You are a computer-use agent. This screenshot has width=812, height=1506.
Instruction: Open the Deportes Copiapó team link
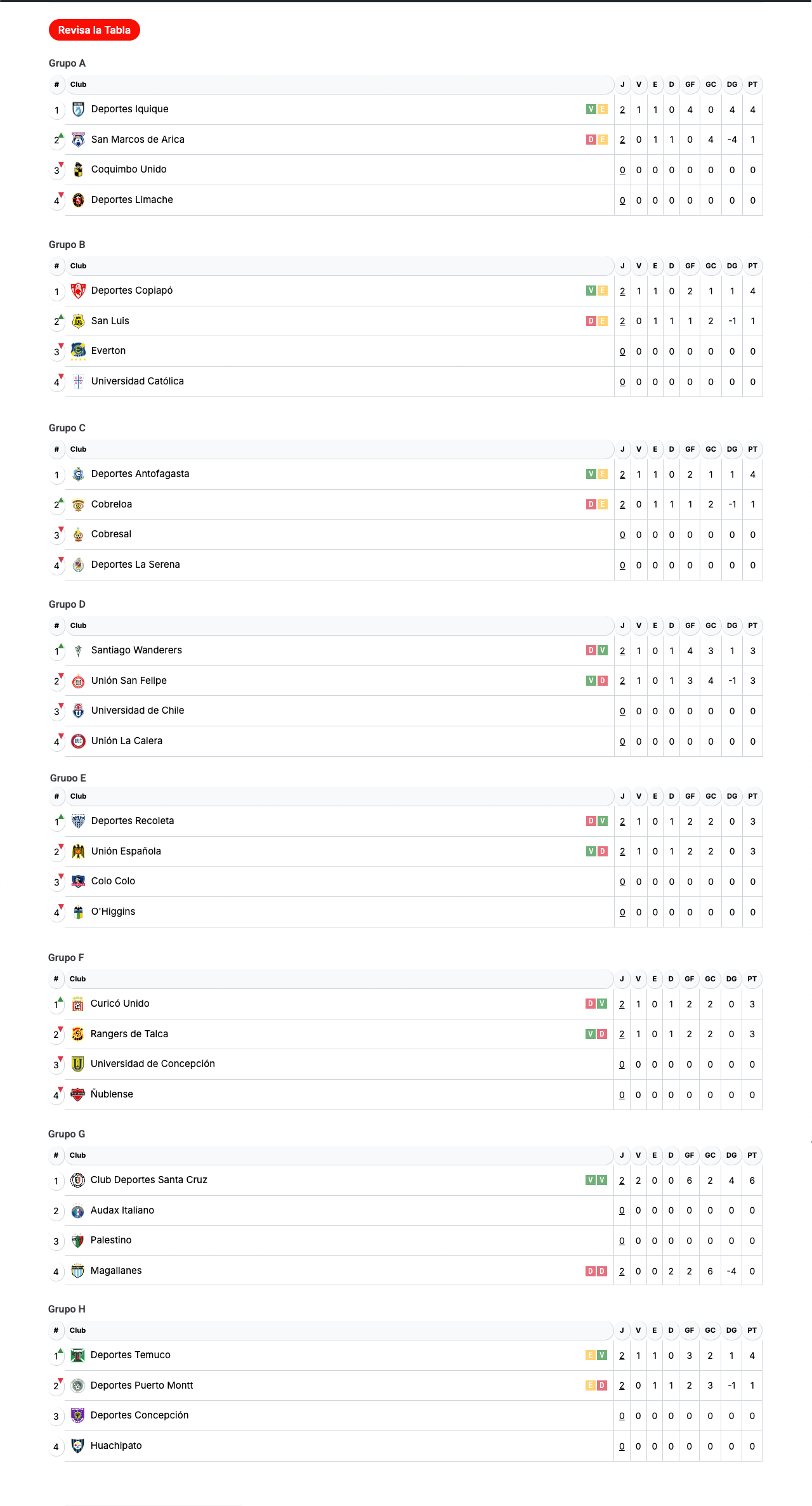pyautogui.click(x=131, y=291)
